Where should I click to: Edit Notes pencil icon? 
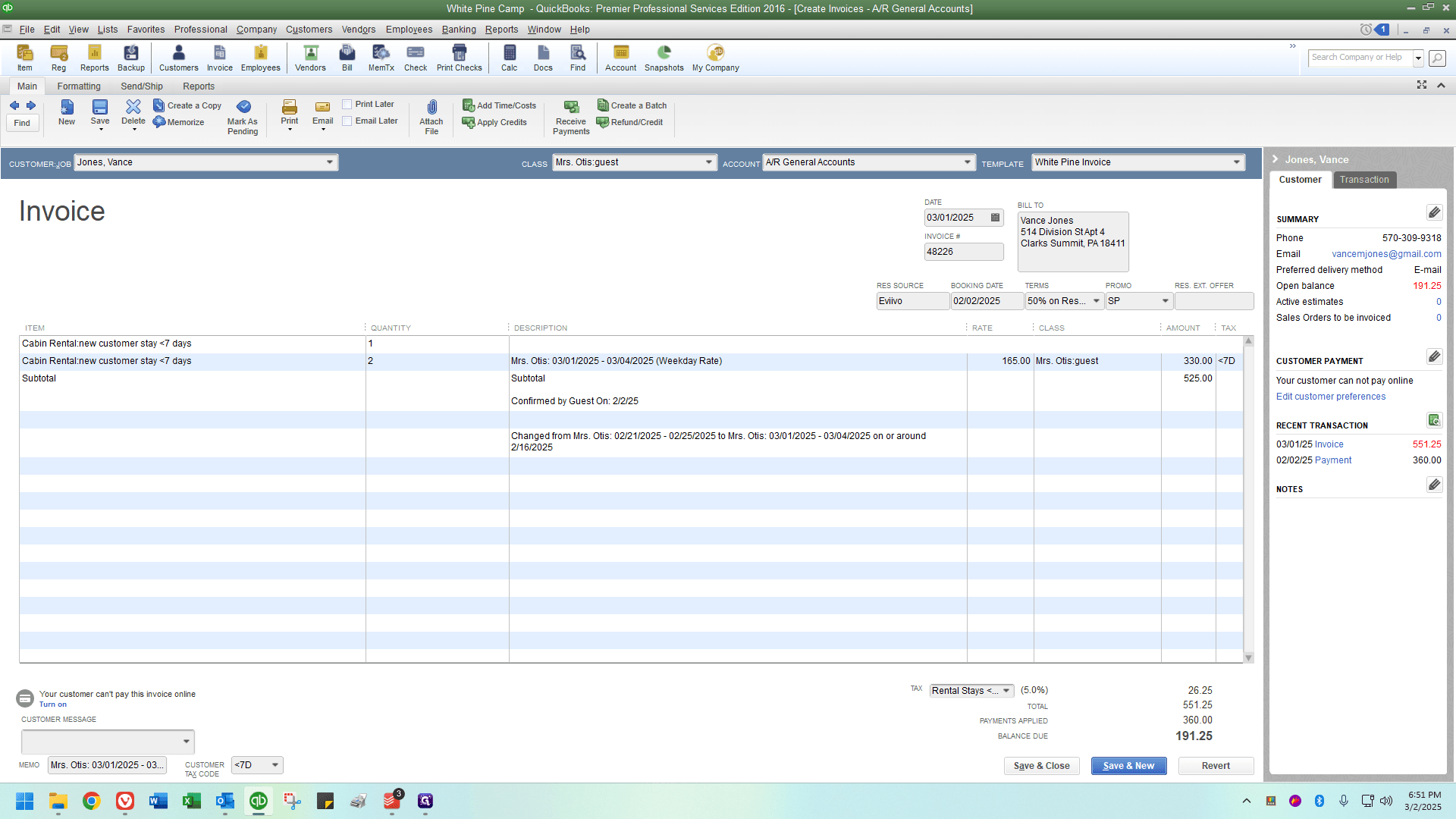(1434, 485)
